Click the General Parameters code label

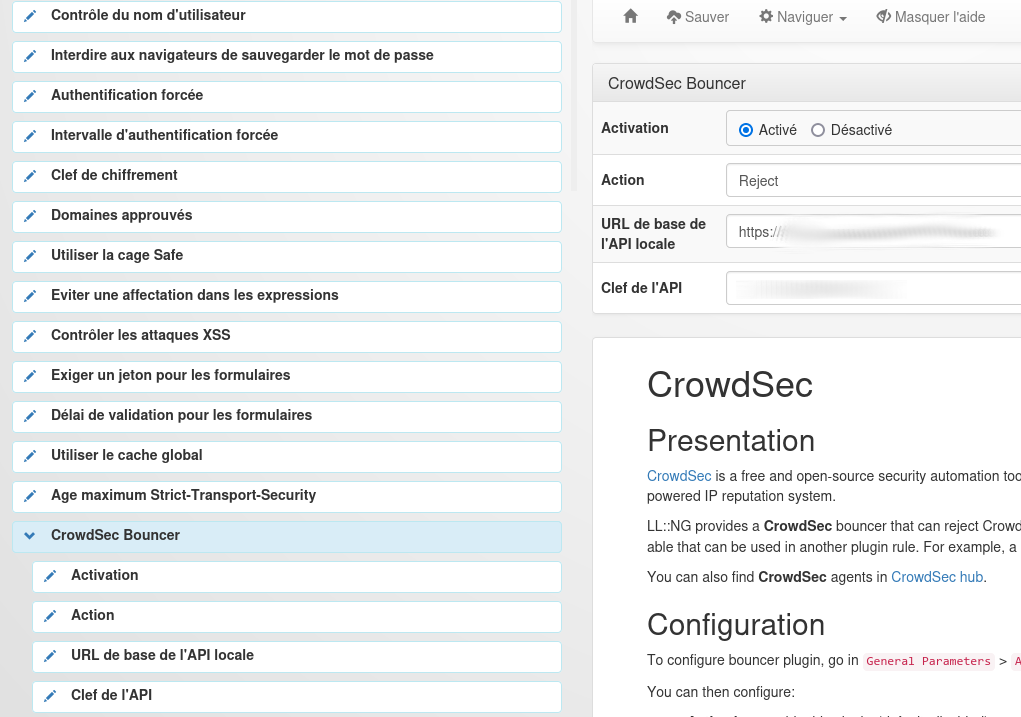click(x=929, y=661)
